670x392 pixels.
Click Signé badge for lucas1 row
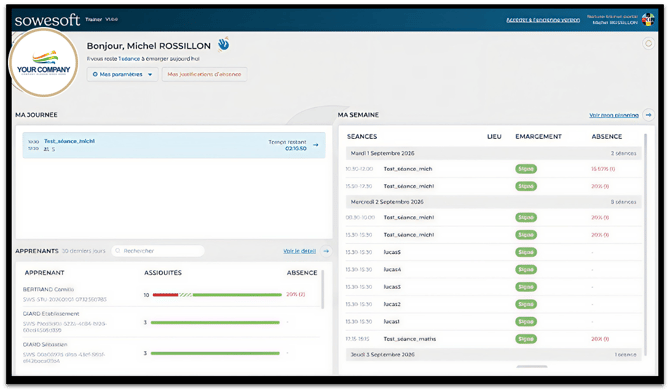(526, 321)
